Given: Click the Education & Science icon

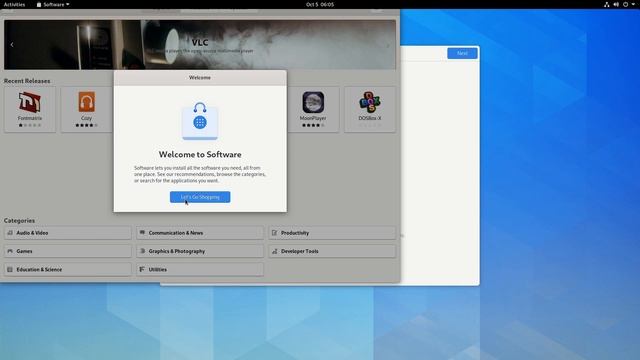Looking at the screenshot, I should (x=10, y=269).
